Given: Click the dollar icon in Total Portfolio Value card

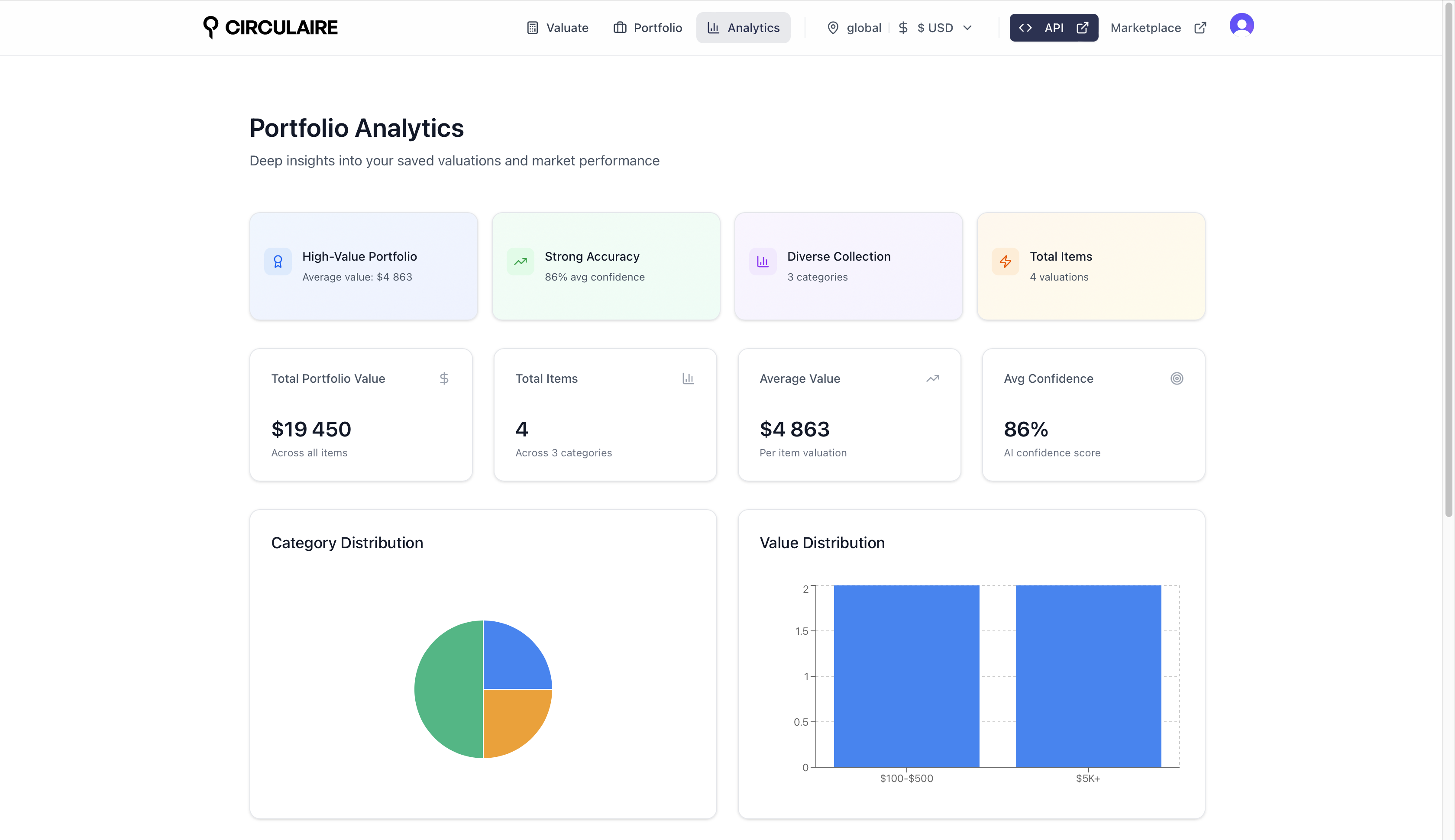Looking at the screenshot, I should click(444, 378).
